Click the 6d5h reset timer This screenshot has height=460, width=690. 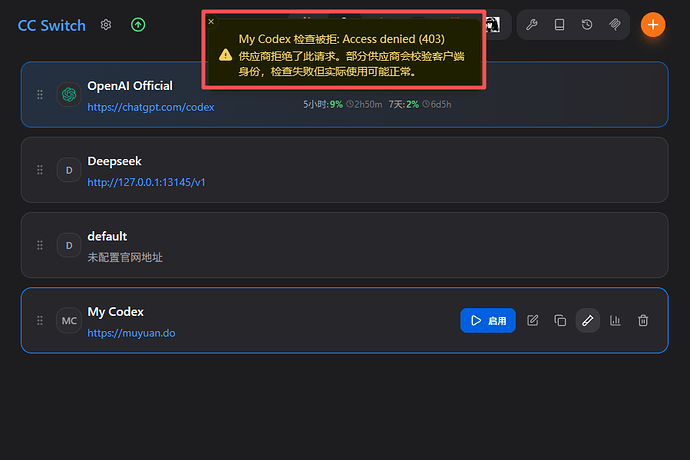pyautogui.click(x=437, y=104)
